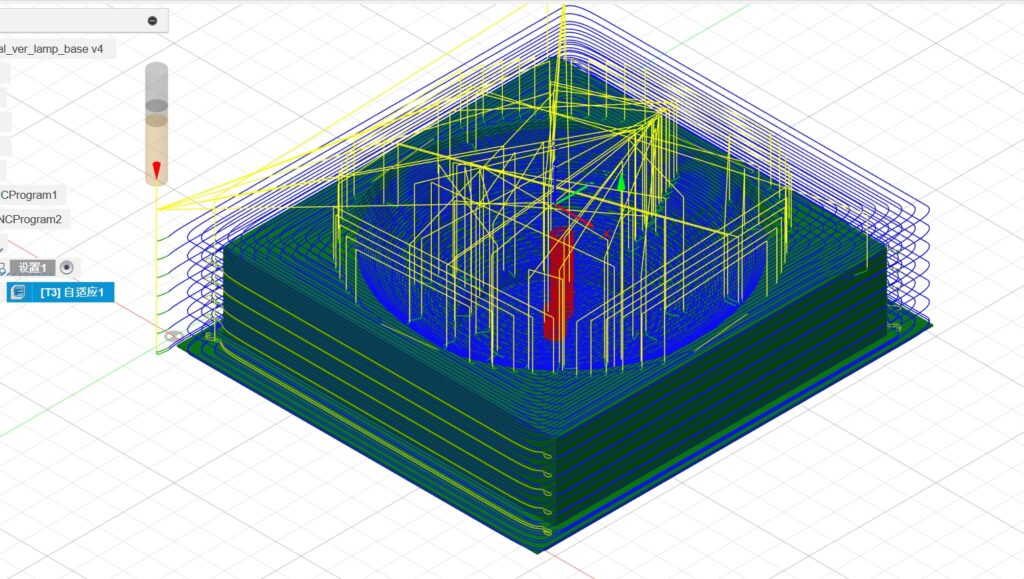Collapse the browser panel with minus button
Image resolution: width=1024 pixels, height=579 pixels.
[152, 21]
